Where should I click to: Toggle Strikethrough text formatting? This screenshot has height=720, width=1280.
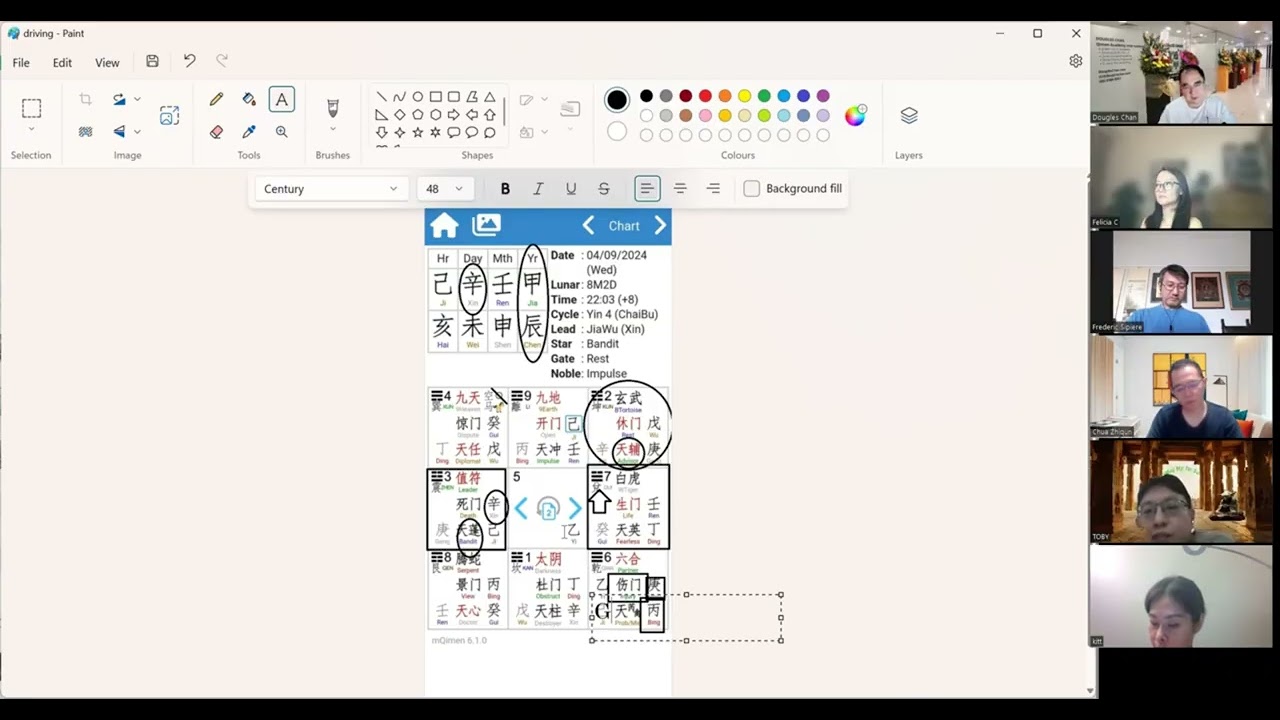coord(604,188)
